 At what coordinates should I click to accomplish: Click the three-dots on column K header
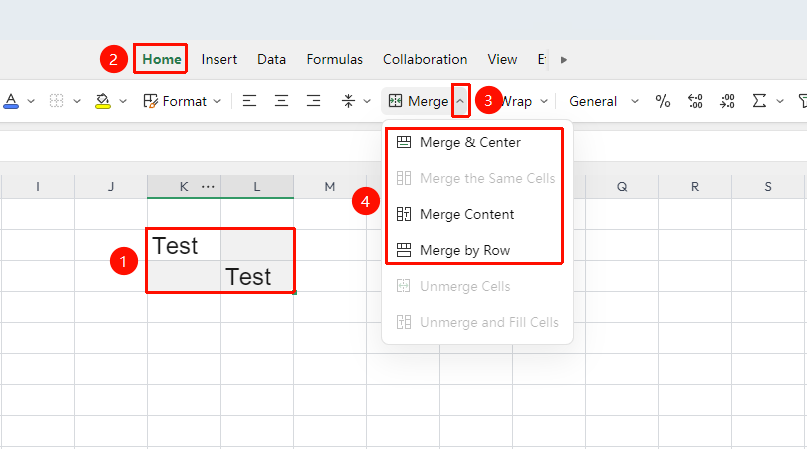point(208,186)
